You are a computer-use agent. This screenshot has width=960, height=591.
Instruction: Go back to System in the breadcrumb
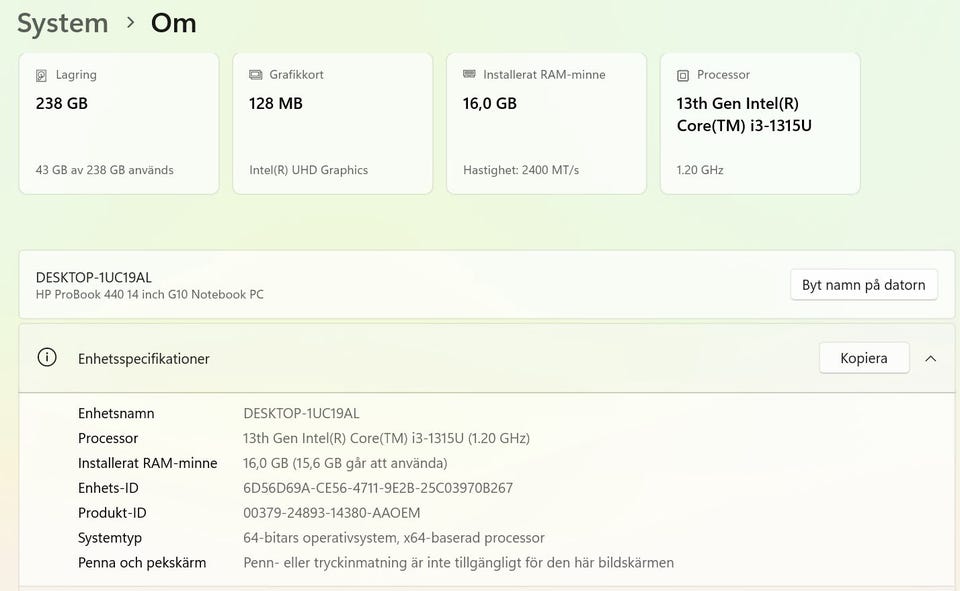[x=62, y=23]
